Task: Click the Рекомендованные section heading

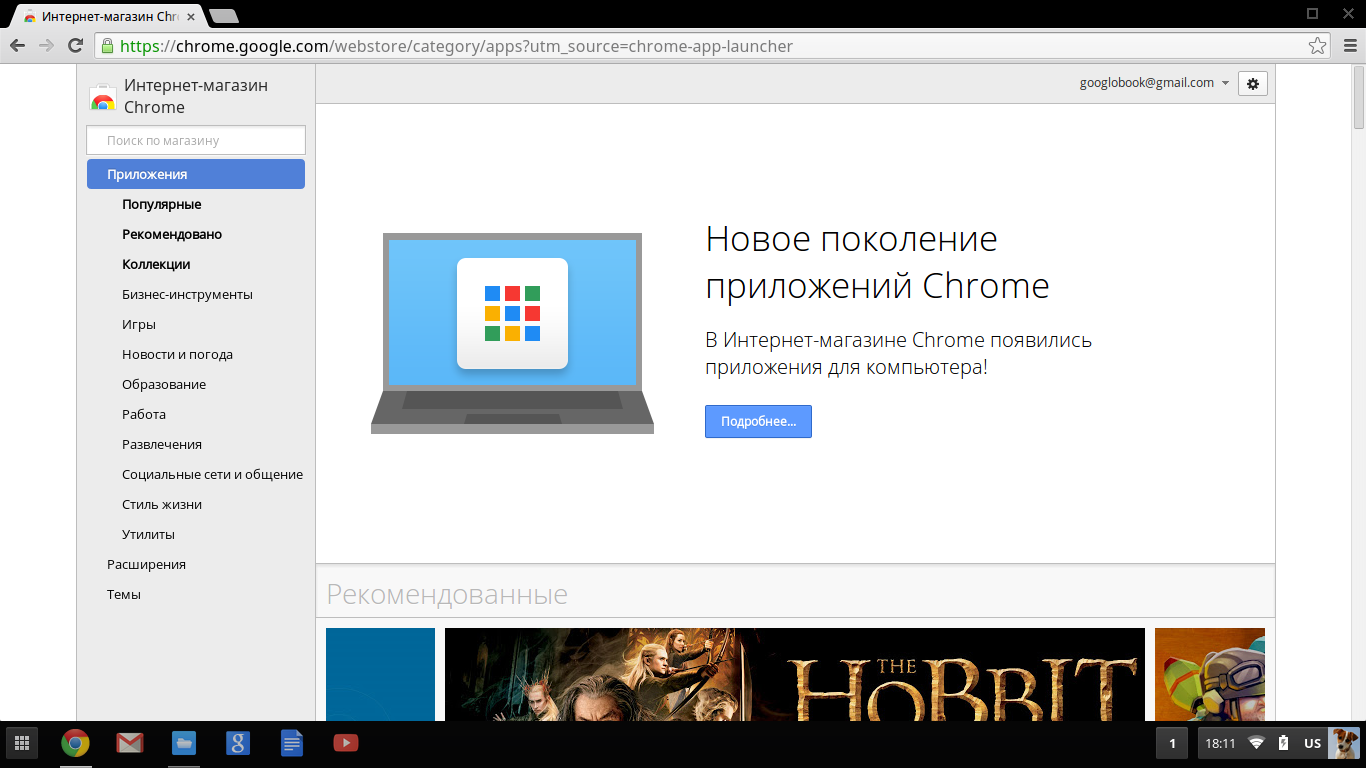Action: [447, 594]
